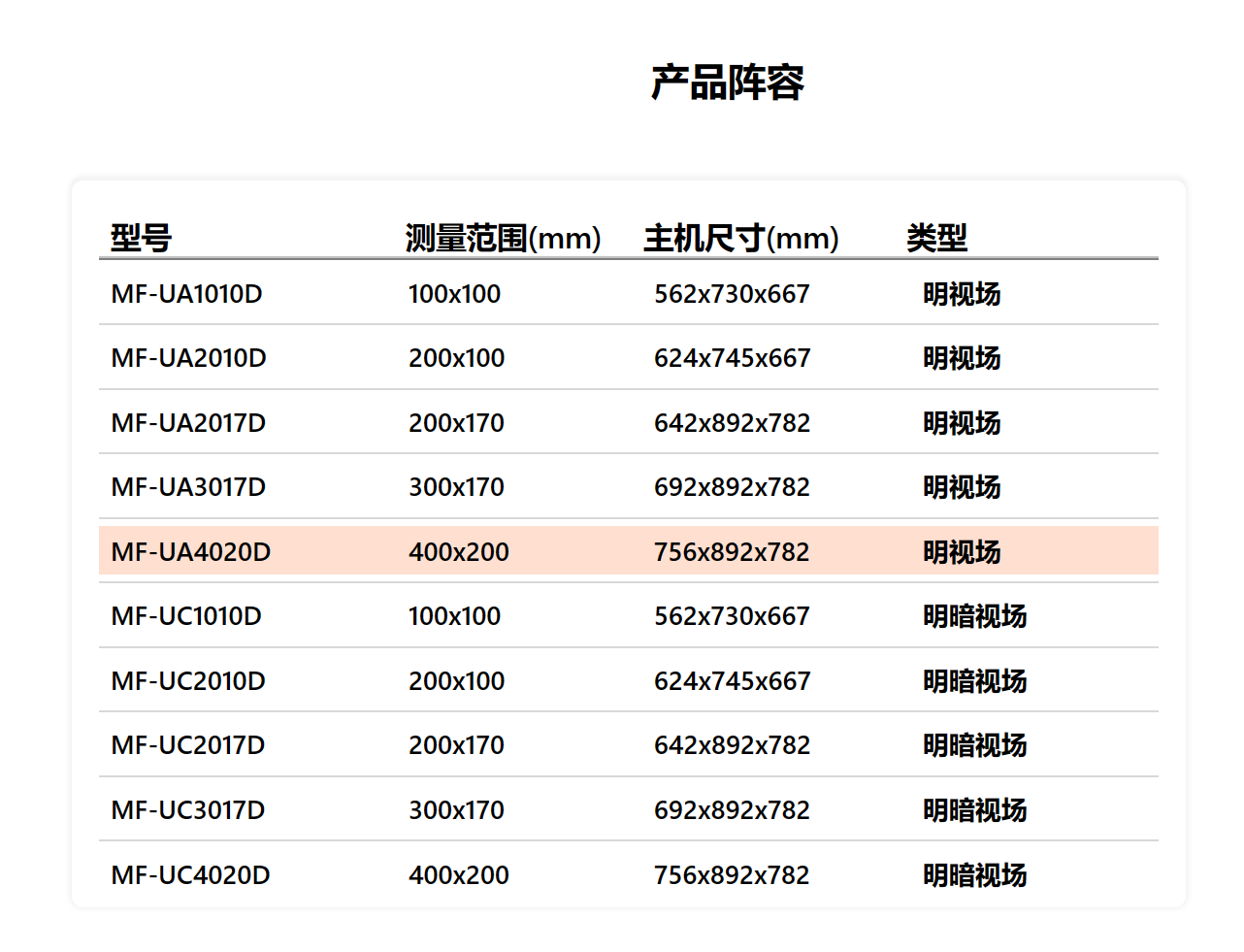
Task: Click 200x170 range in MF-UA2017D row
Action: 456,423
